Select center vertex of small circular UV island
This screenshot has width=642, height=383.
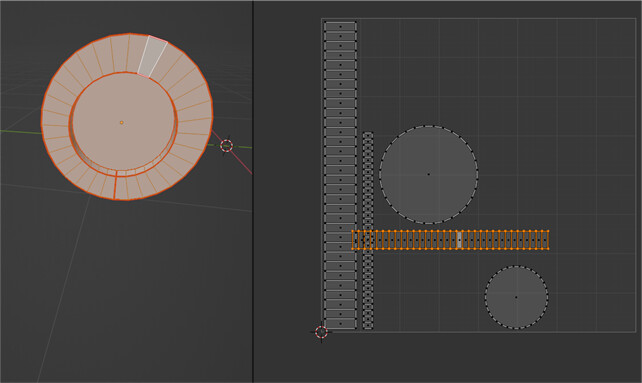[516, 297]
